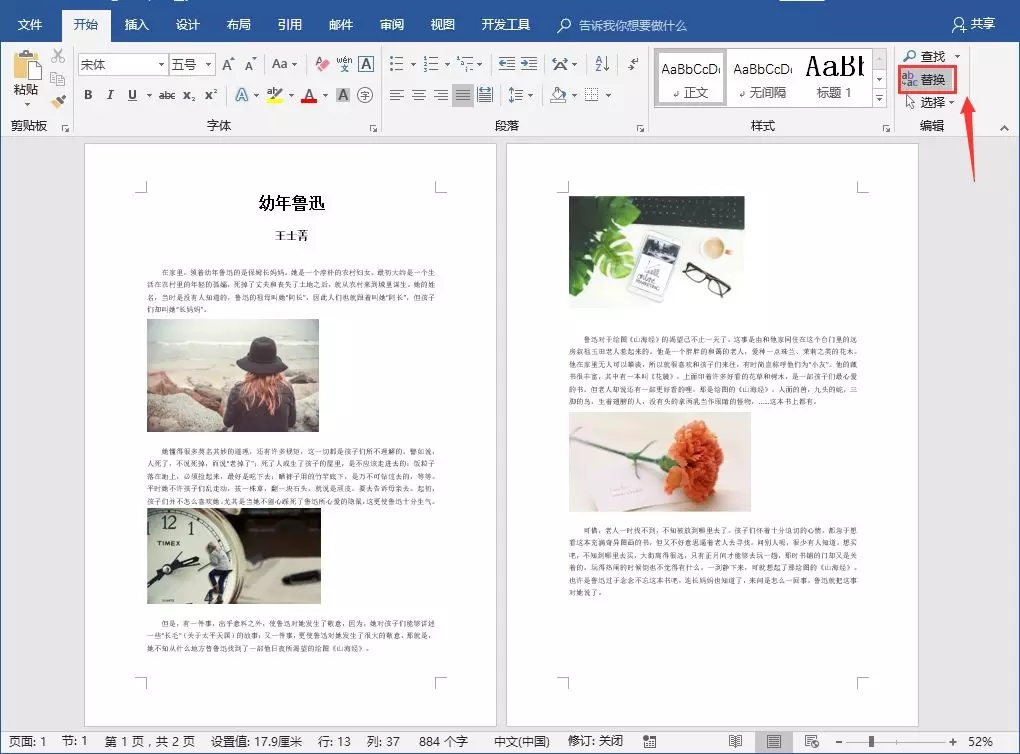The width and height of the screenshot is (1020, 754).
Task: Select the strikethrough abc icon
Action: point(167,95)
